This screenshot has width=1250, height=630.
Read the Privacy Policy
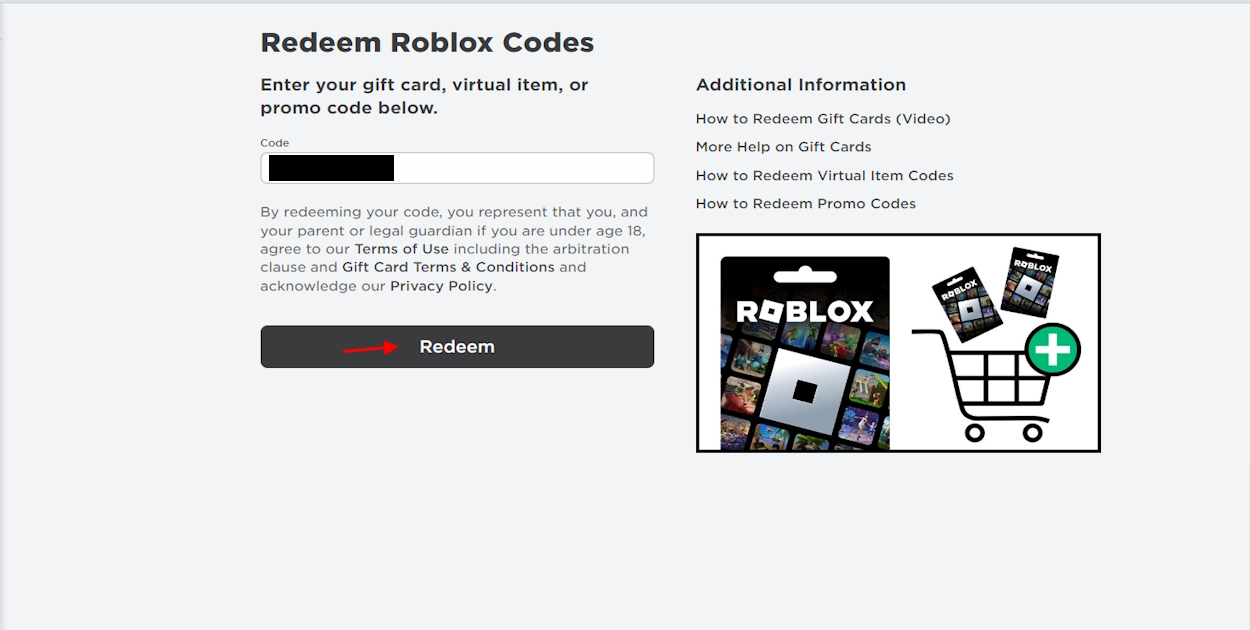440,285
